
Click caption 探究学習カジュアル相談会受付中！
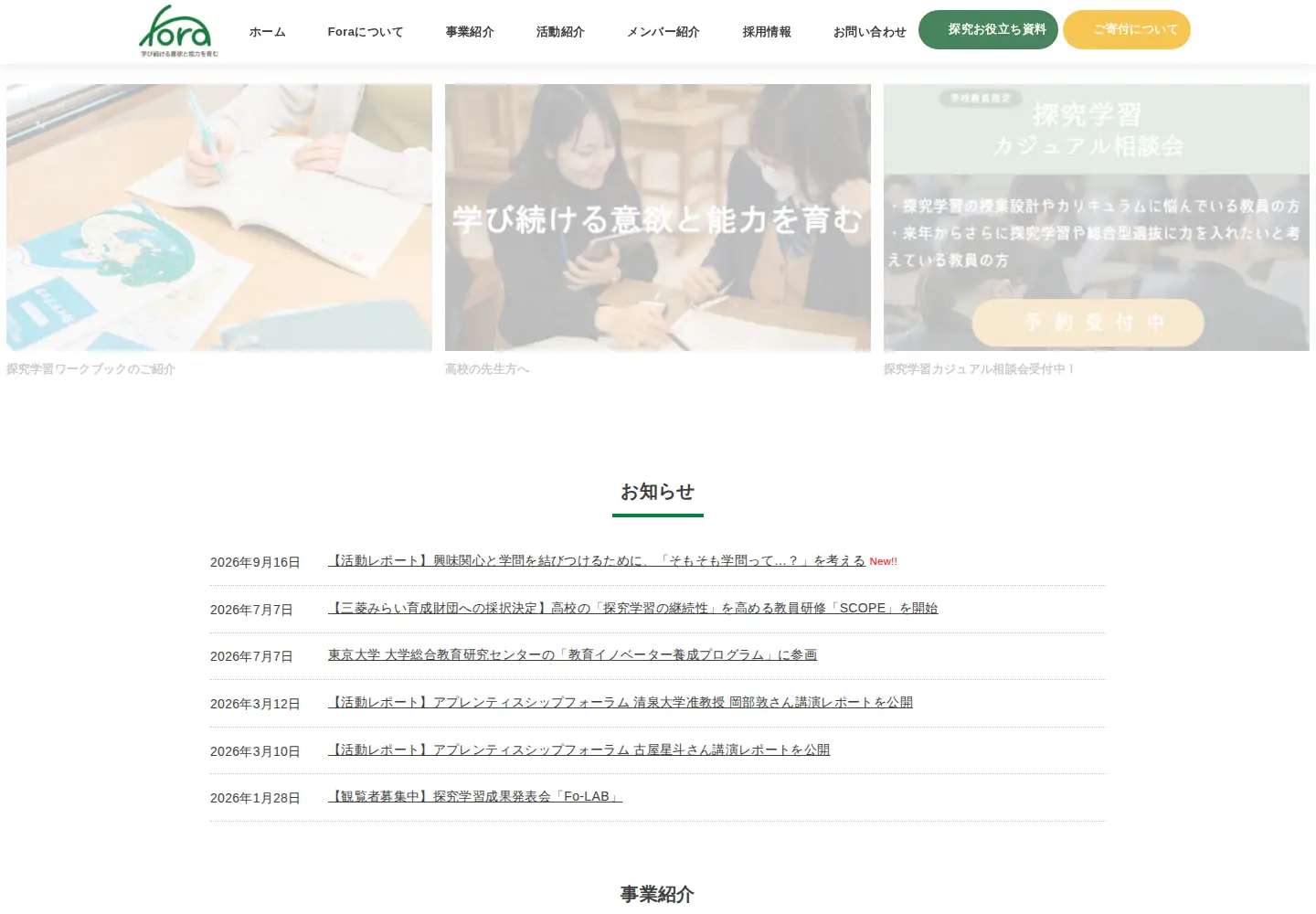click(x=980, y=369)
